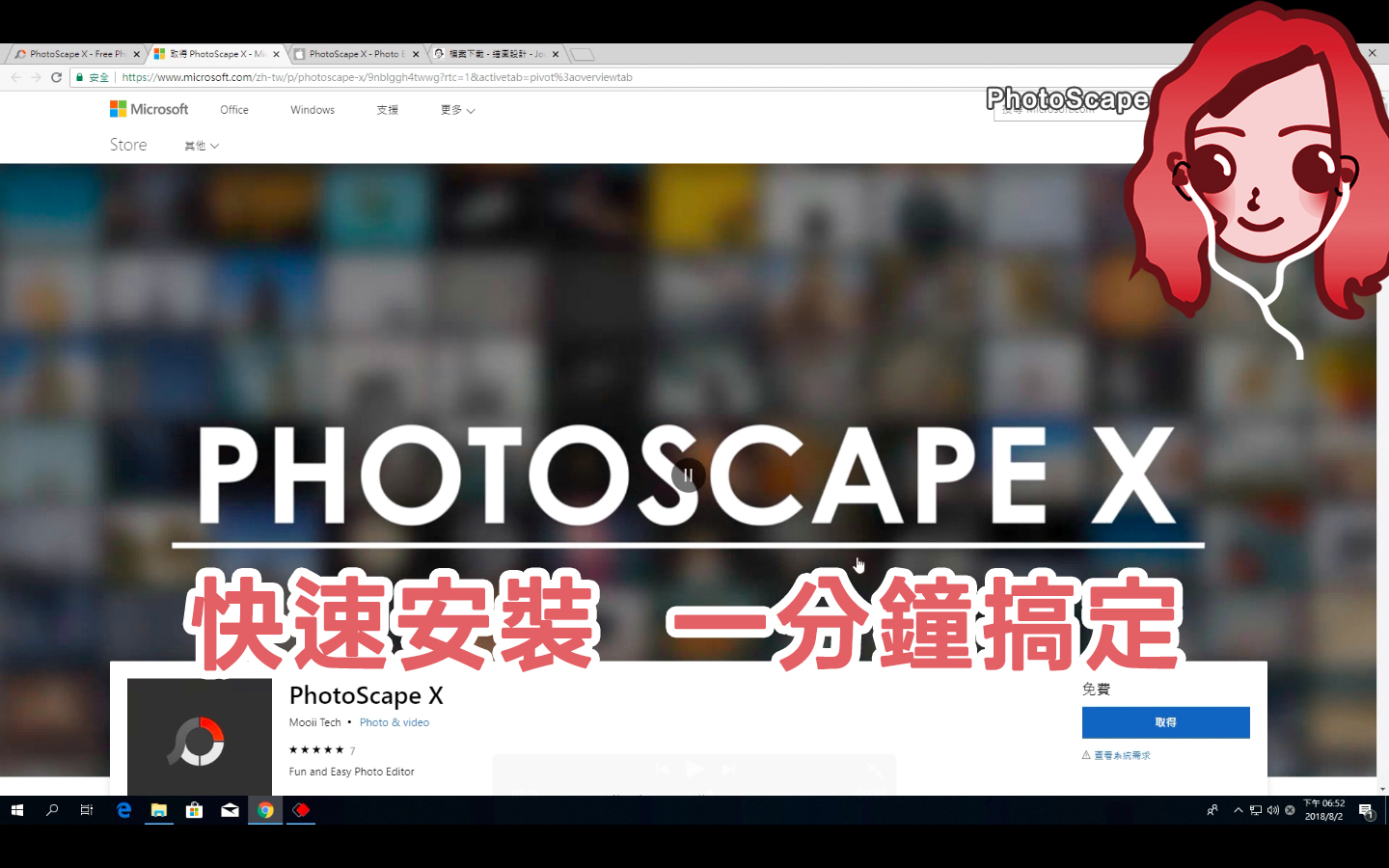Open the Office menu item

pyautogui.click(x=234, y=110)
